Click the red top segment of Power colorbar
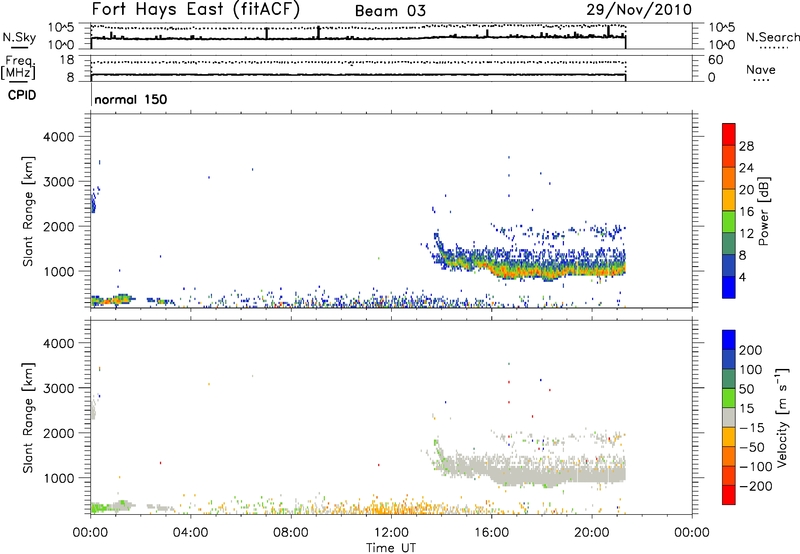800x554 pixels. click(729, 134)
